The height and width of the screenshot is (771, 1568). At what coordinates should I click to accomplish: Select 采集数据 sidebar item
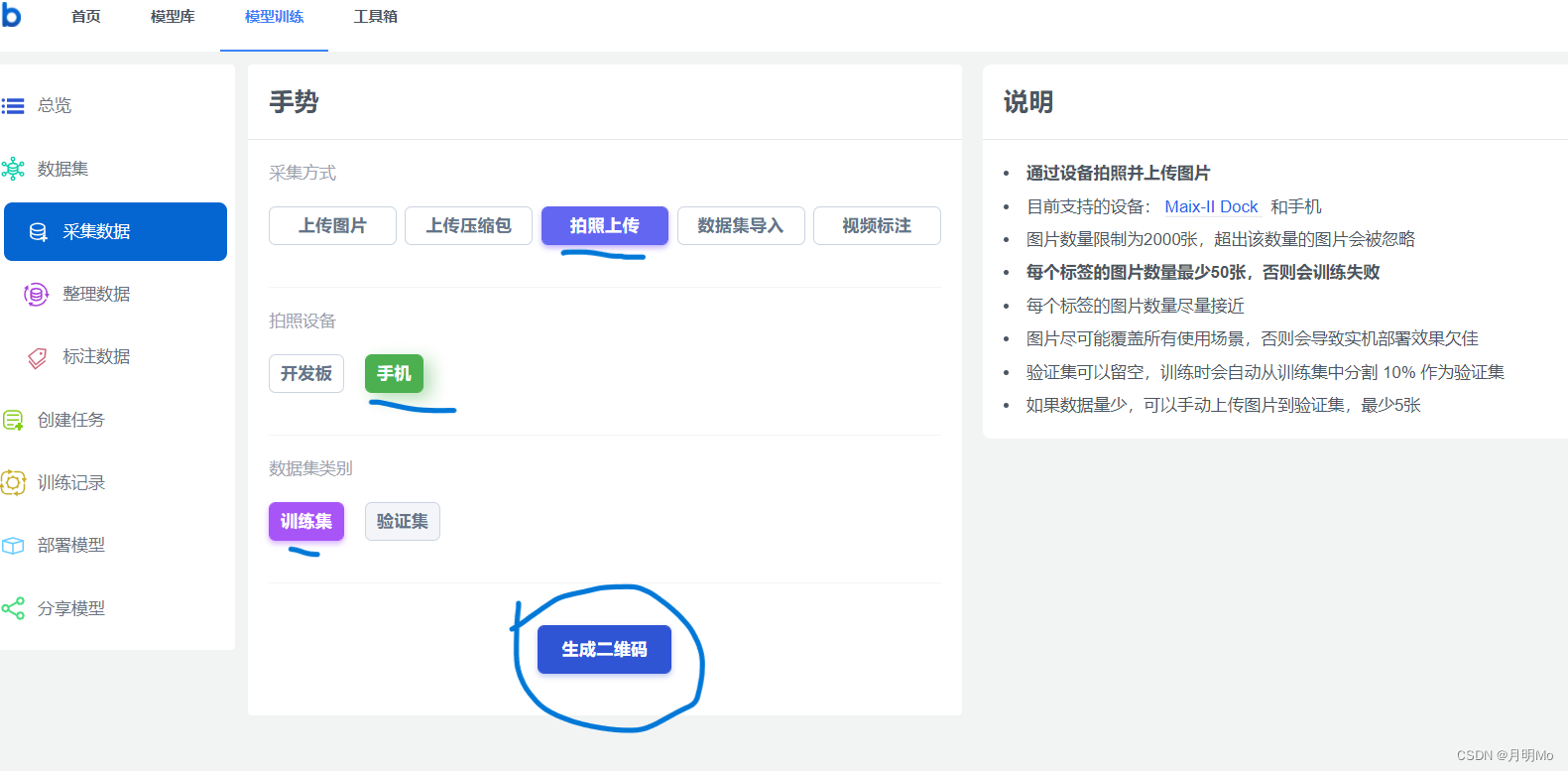click(115, 231)
